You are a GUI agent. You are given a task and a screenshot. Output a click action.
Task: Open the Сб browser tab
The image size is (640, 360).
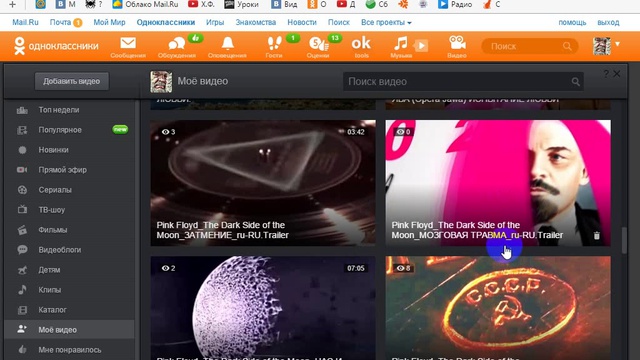[x=377, y=4]
